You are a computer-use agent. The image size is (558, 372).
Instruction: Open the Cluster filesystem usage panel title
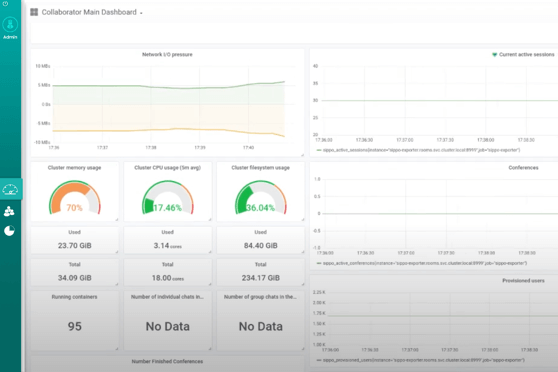[x=260, y=168]
